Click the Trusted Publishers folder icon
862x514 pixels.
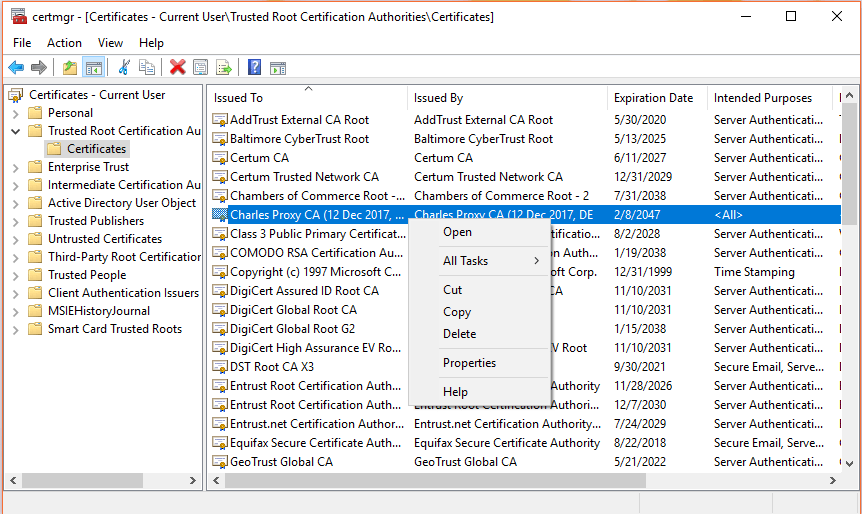[x=35, y=221]
